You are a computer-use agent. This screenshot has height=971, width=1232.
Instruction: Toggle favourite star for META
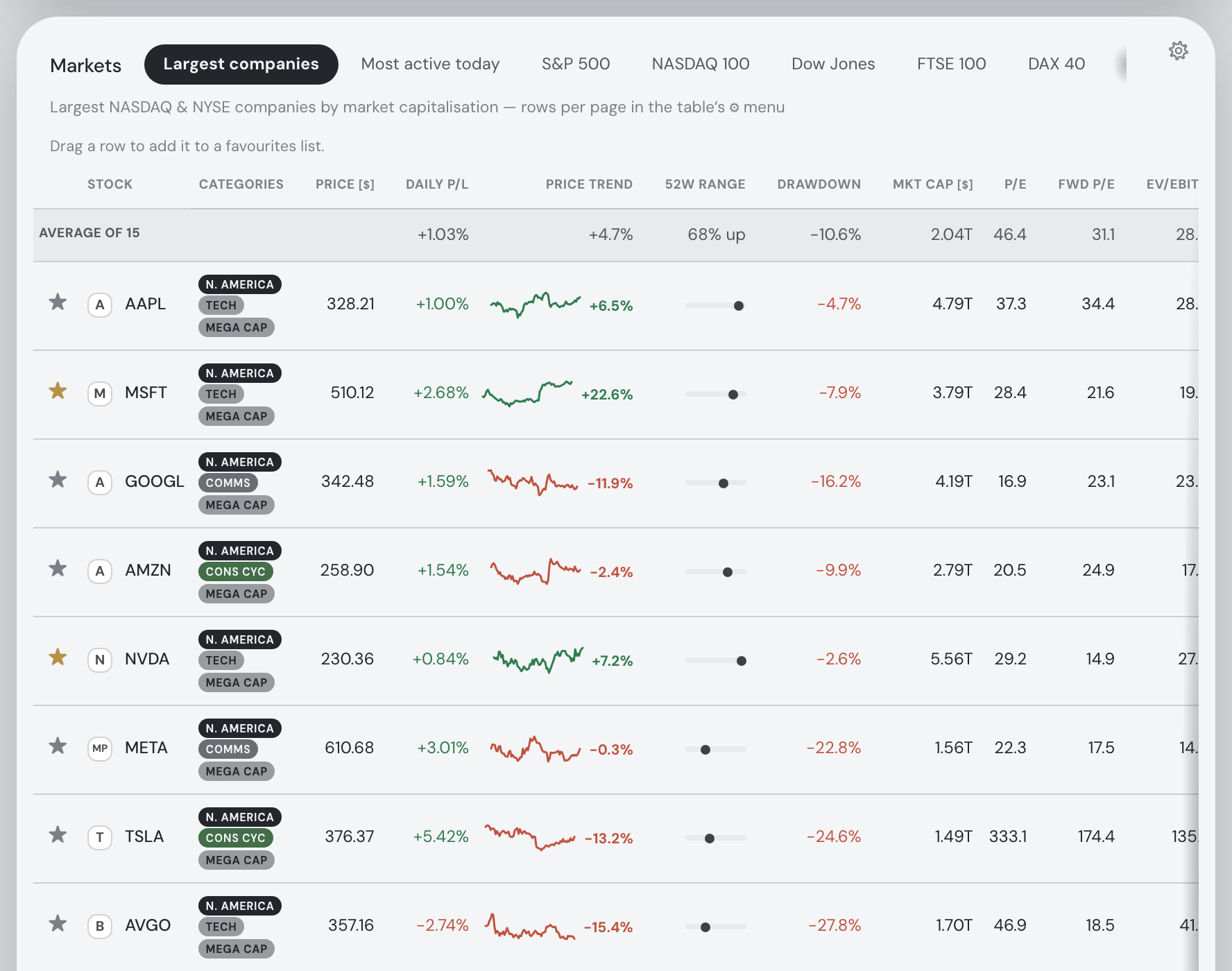(58, 746)
